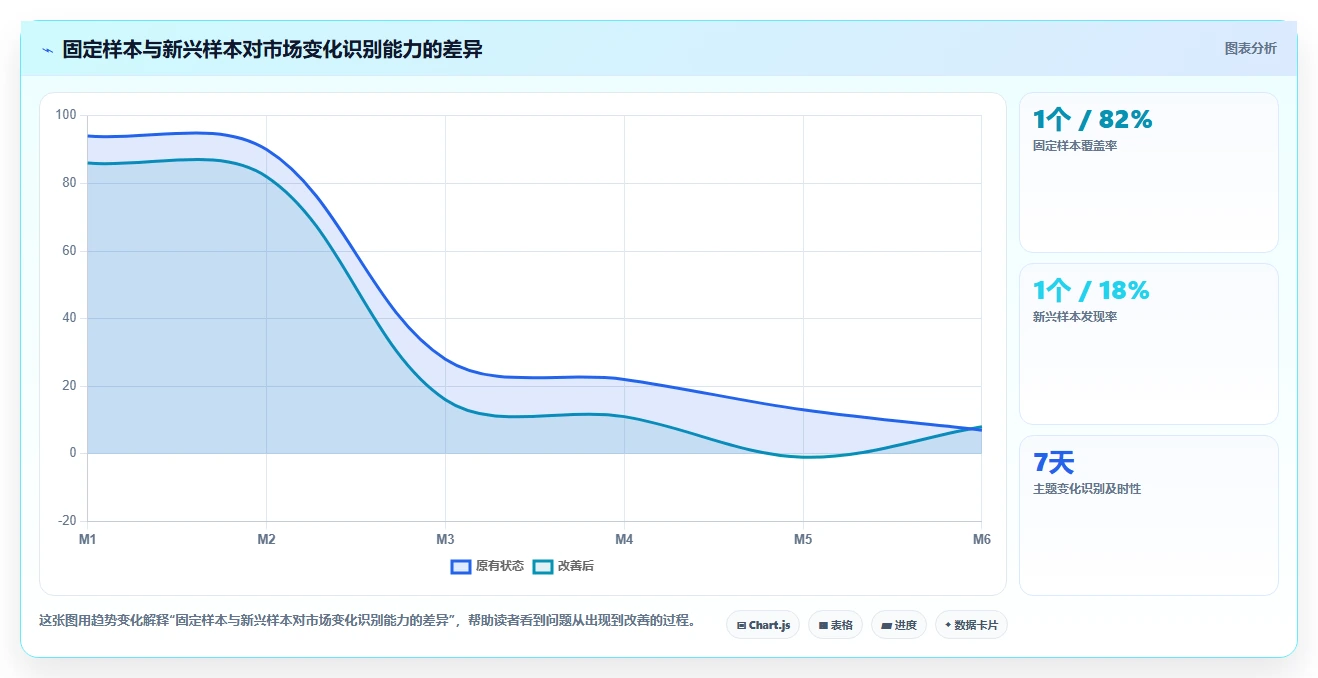The height and width of the screenshot is (678, 1318).
Task: Click the 改善后 teal legend color box
Action: pyautogui.click(x=542, y=566)
